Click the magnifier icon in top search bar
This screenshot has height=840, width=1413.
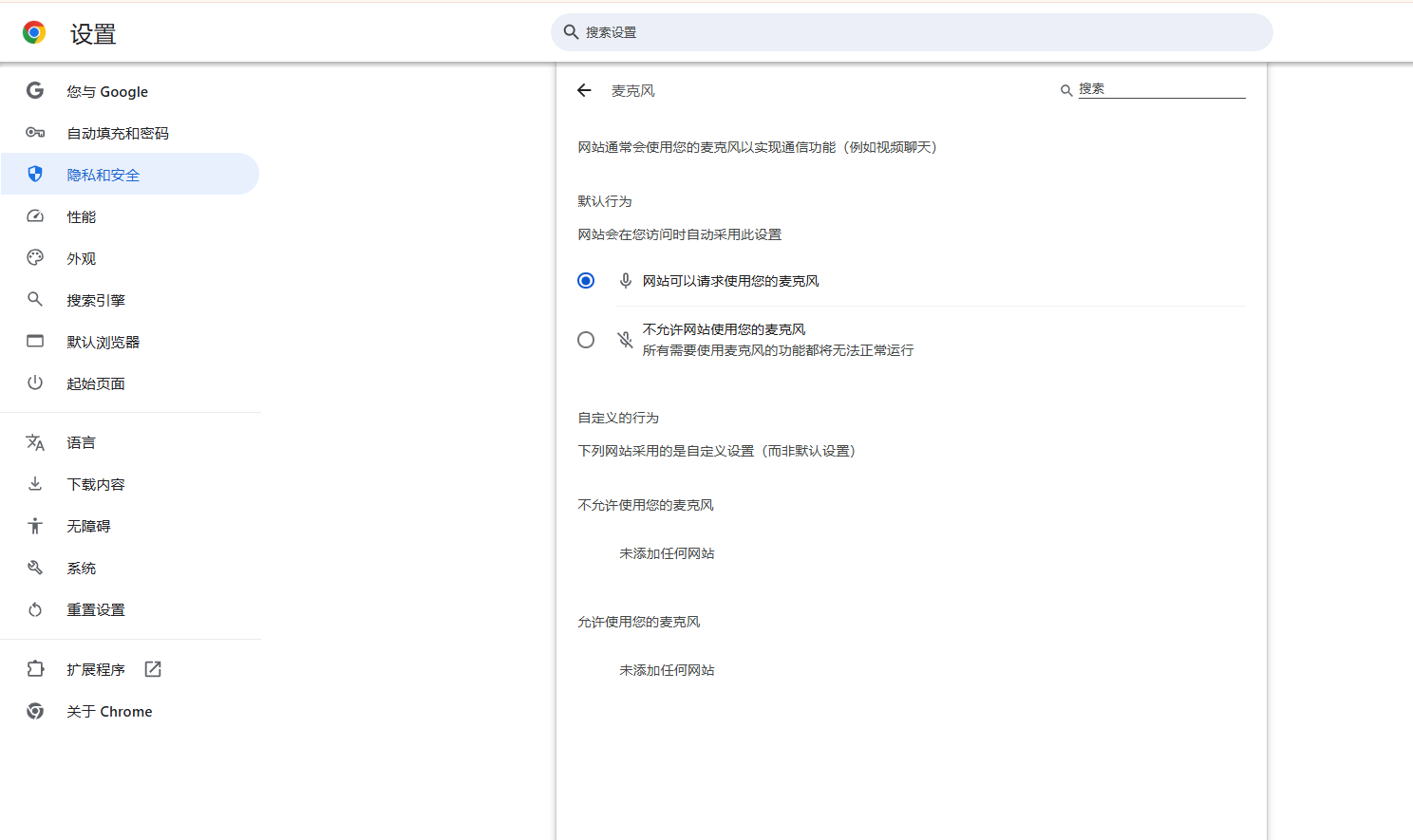coord(571,32)
